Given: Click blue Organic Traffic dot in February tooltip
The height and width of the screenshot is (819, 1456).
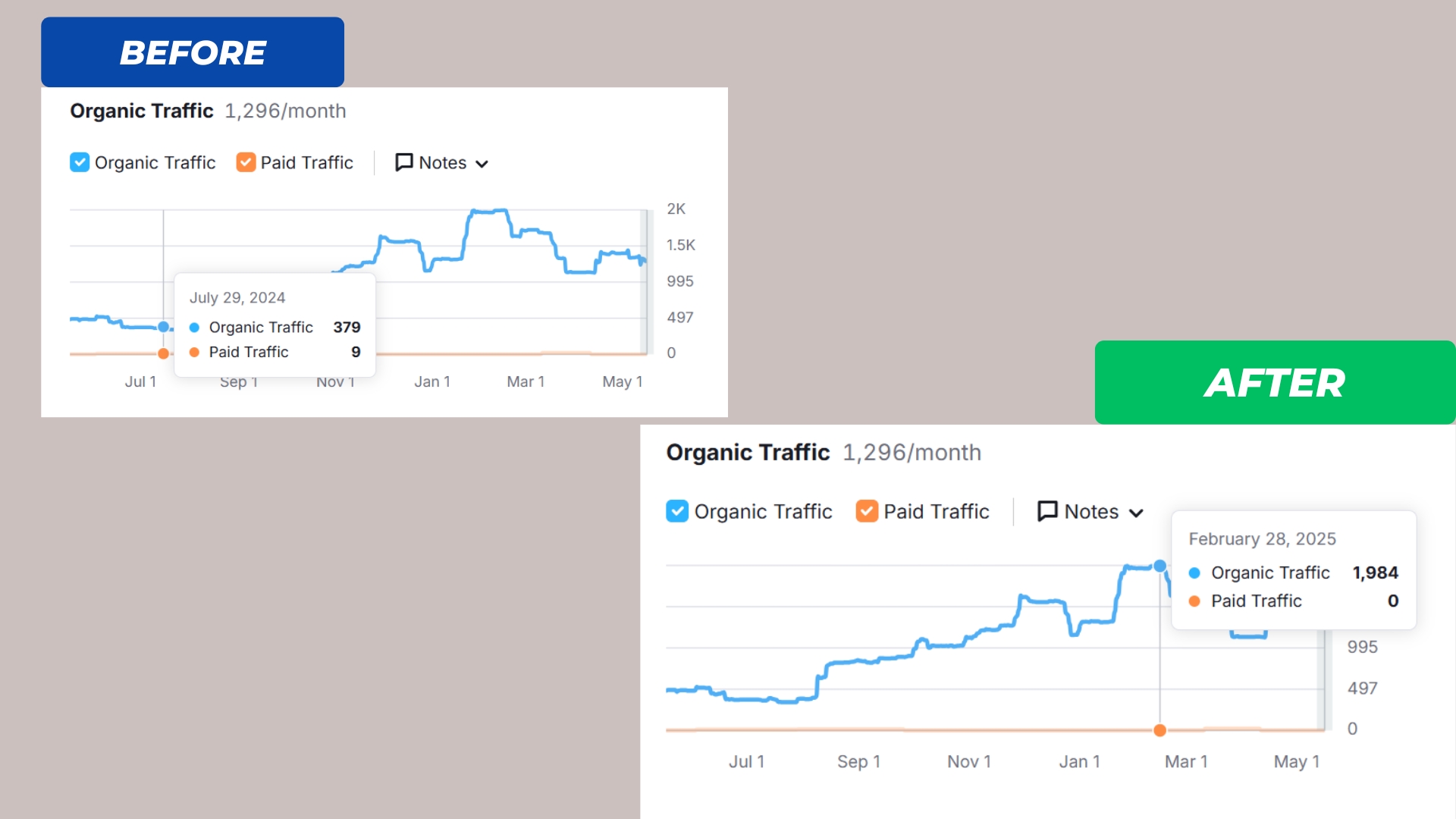Looking at the screenshot, I should pyautogui.click(x=1194, y=573).
